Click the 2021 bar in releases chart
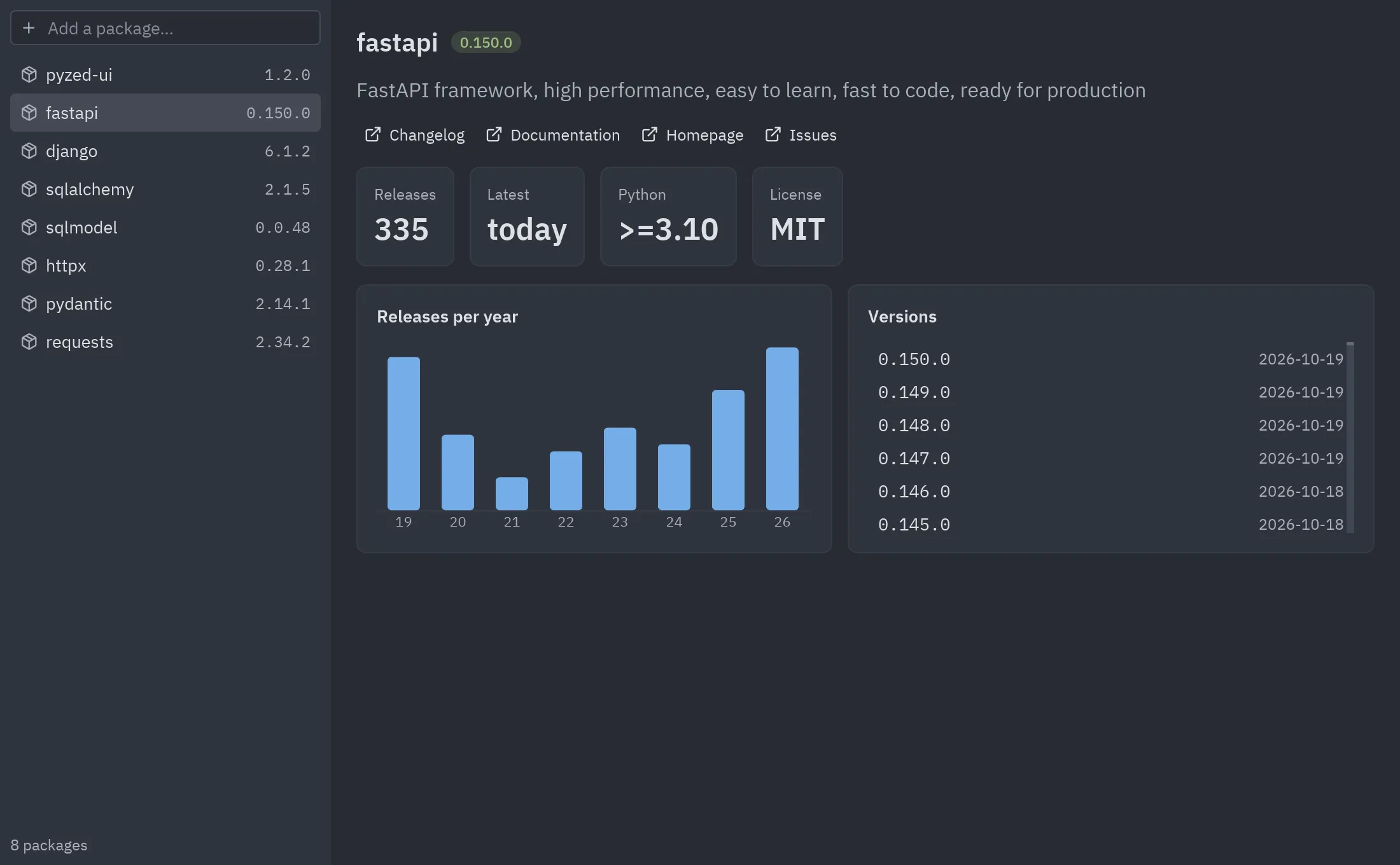 coord(512,494)
